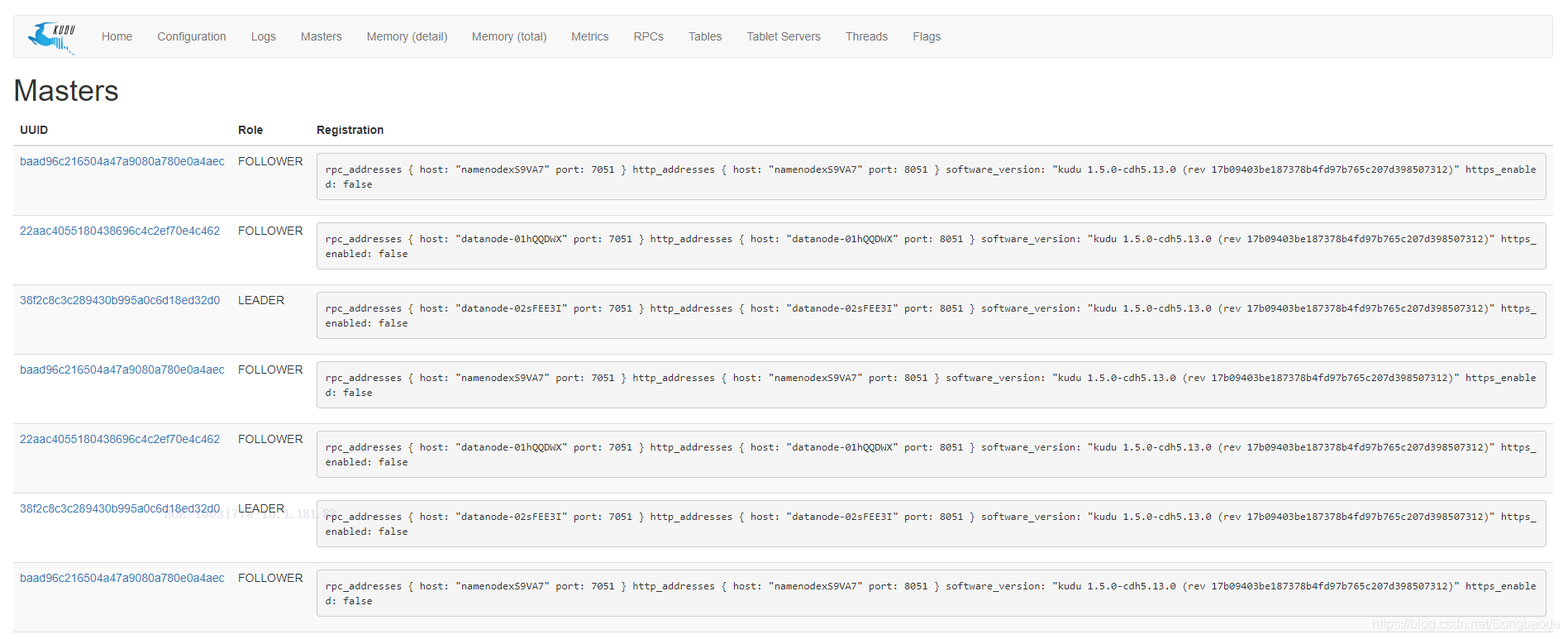Image resolution: width=1568 pixels, height=639 pixels.
Task: Open Memory (total) page
Action: click(x=509, y=36)
